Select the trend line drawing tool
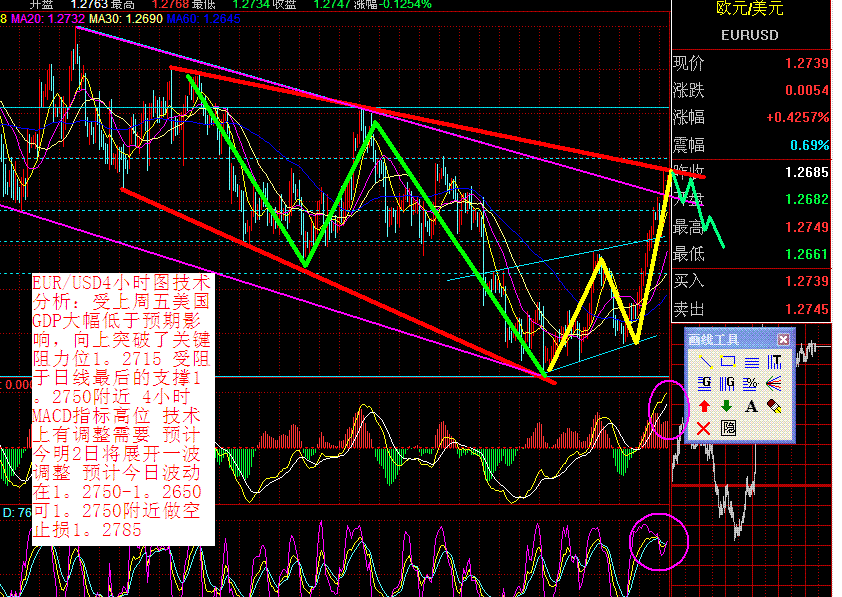Screen dimensions: 842x597 click(705, 362)
